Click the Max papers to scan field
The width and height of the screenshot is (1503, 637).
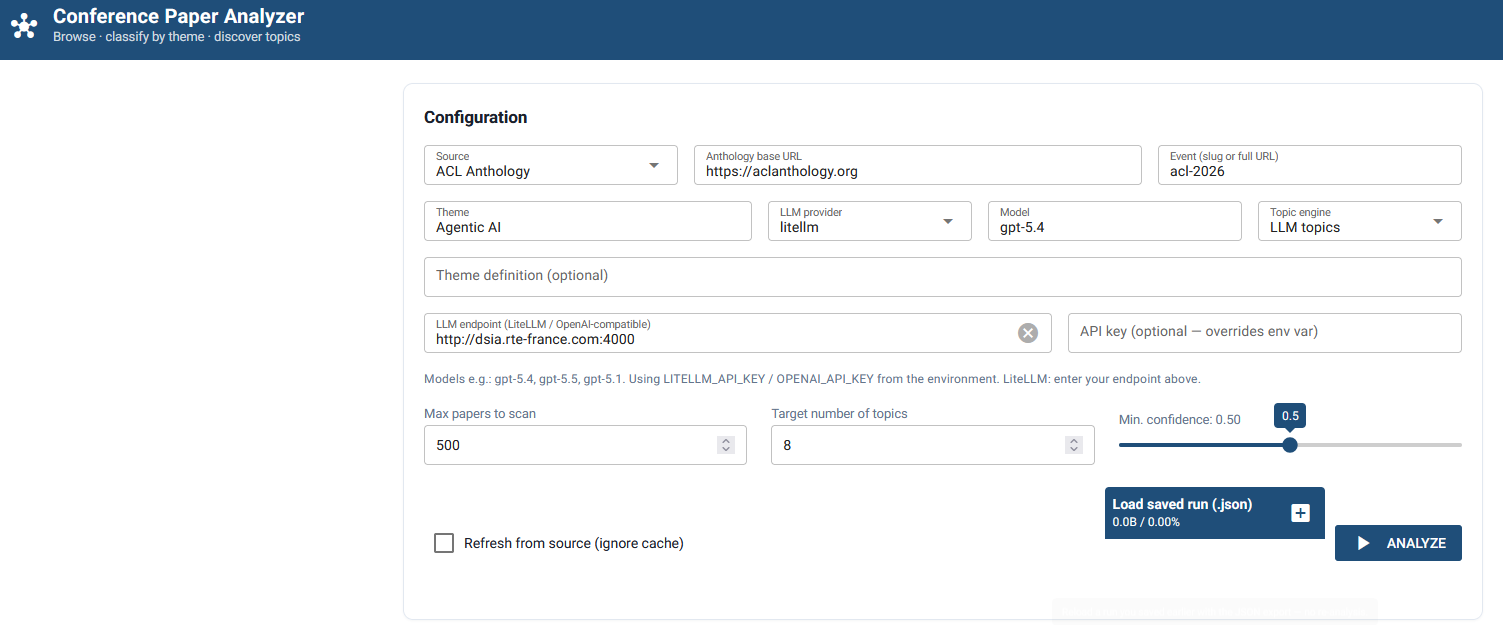[585, 445]
